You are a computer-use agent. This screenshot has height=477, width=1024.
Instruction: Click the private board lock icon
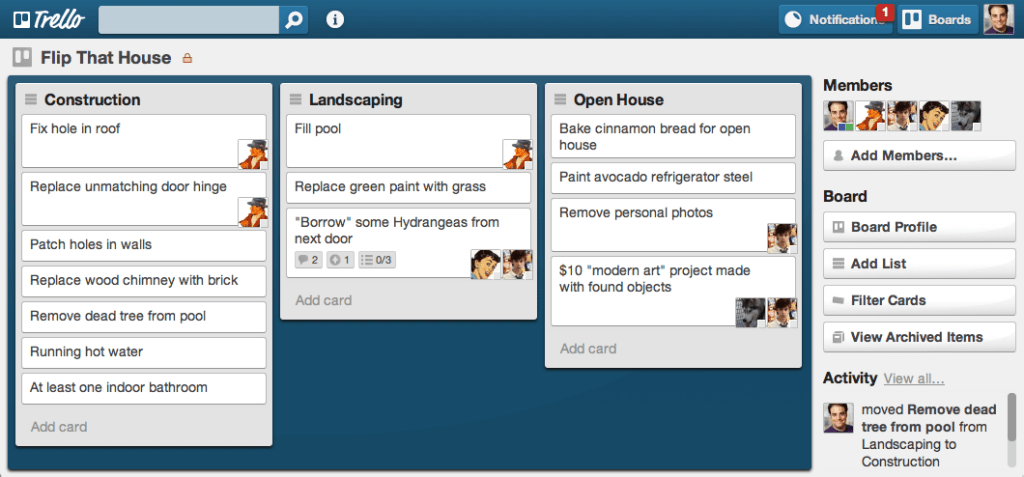pyautogui.click(x=187, y=59)
